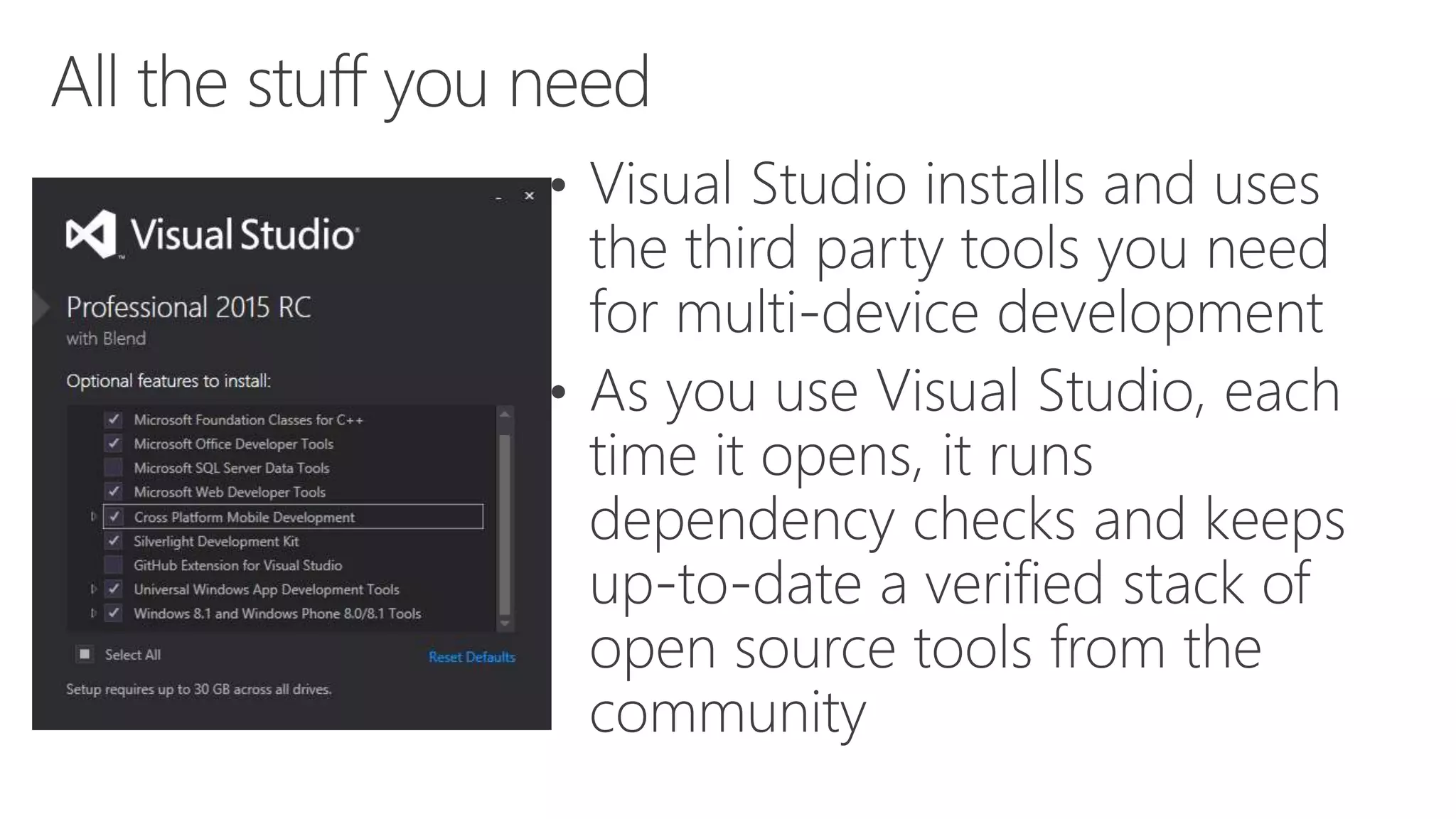Toggle the Select All checkbox

pyautogui.click(x=85, y=654)
